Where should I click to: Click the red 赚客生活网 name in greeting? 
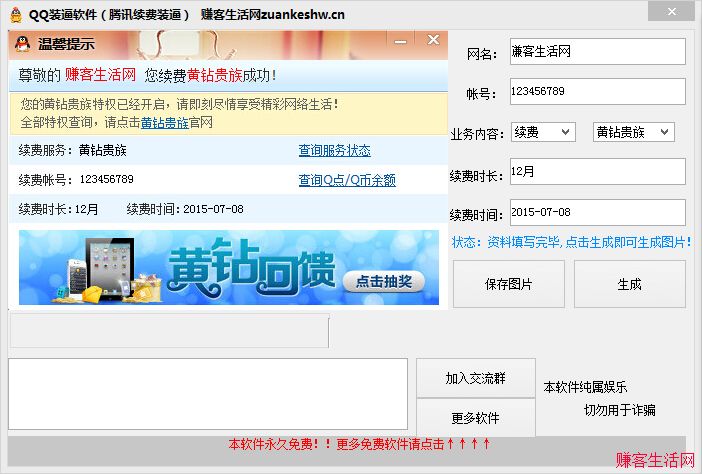click(100, 75)
